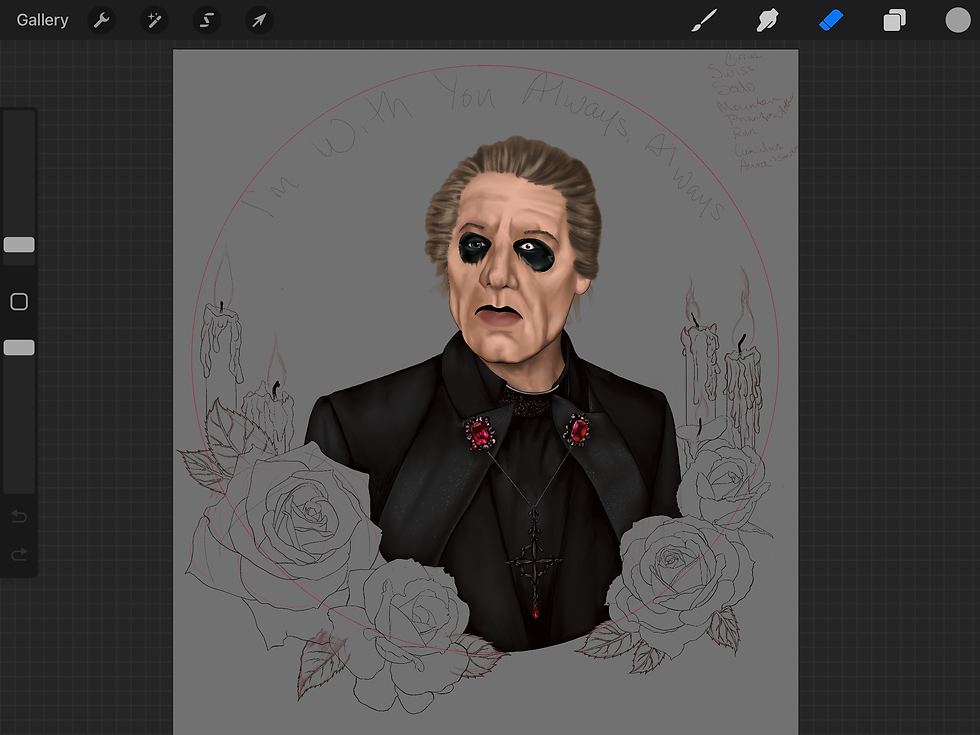Open the Actions wrench menu
The height and width of the screenshot is (735, 980).
point(101,20)
